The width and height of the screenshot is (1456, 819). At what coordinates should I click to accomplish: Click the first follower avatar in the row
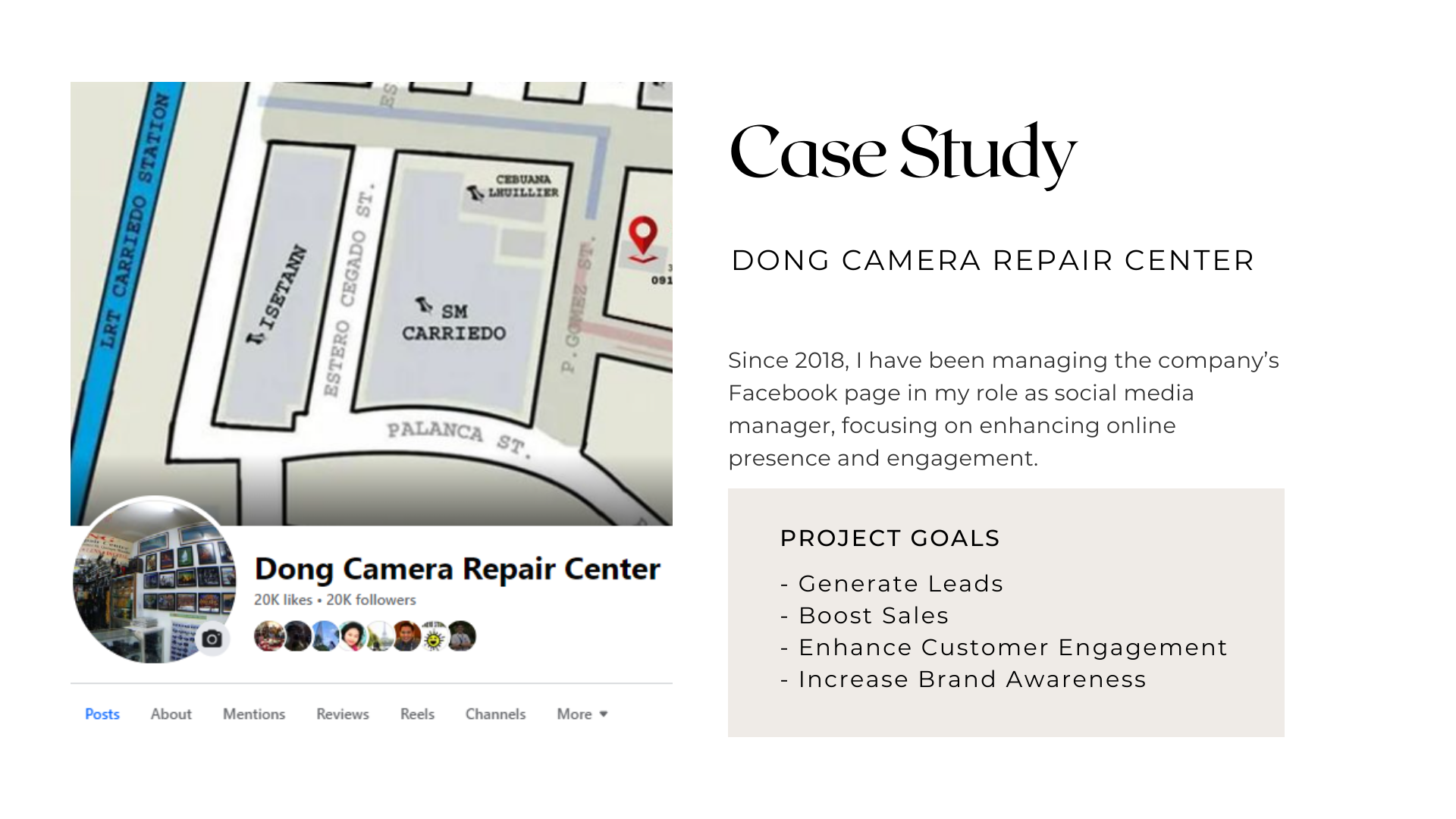[268, 636]
